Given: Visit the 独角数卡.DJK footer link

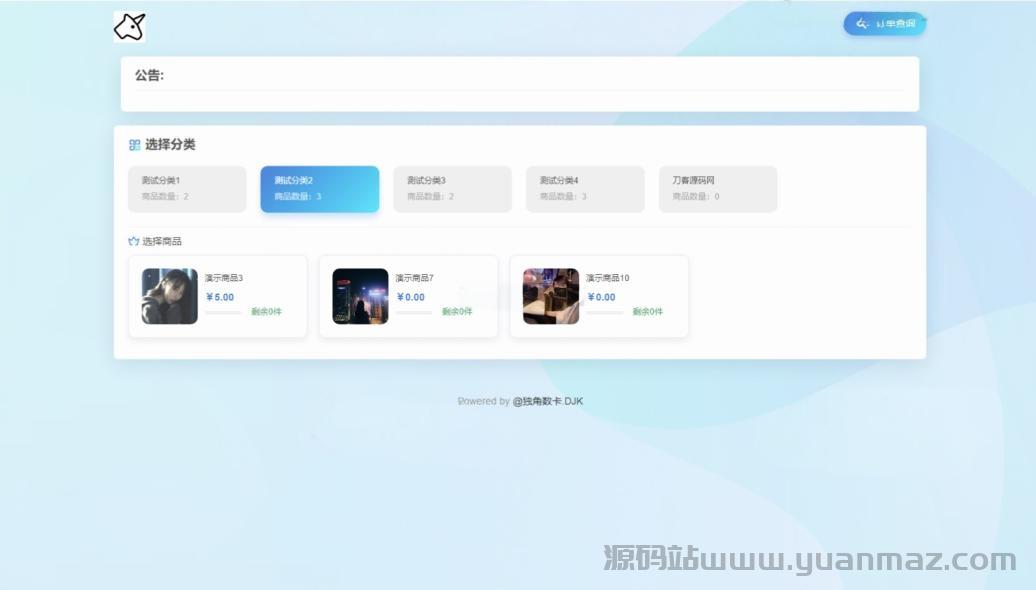Looking at the screenshot, I should click(x=547, y=401).
